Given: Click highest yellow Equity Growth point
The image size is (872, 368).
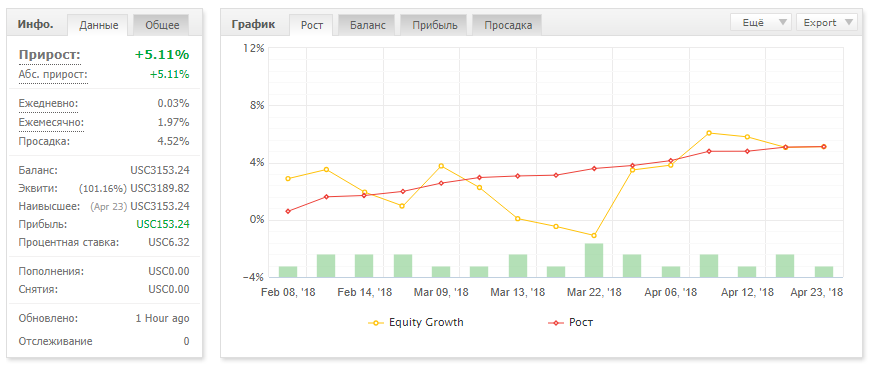Looking at the screenshot, I should (708, 133).
